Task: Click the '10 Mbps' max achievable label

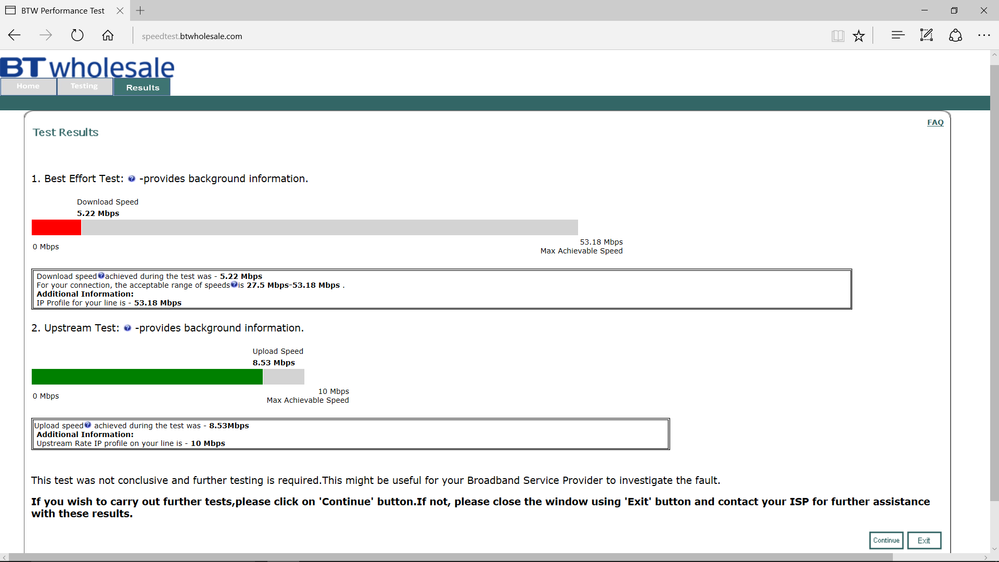Action: (333, 391)
